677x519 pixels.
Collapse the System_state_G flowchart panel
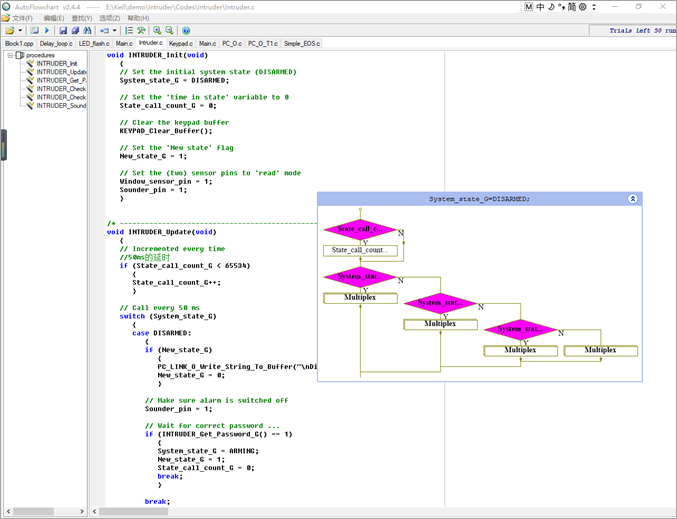pyautogui.click(x=632, y=199)
